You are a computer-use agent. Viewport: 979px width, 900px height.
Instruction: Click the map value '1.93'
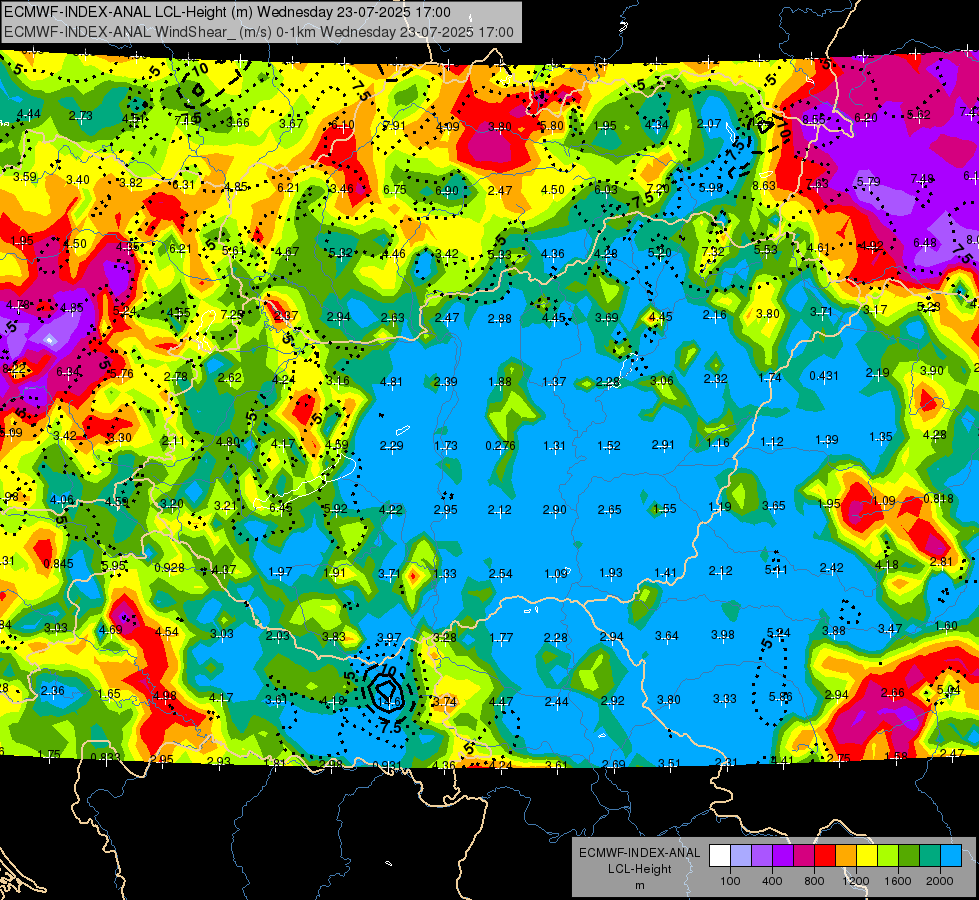point(611,573)
